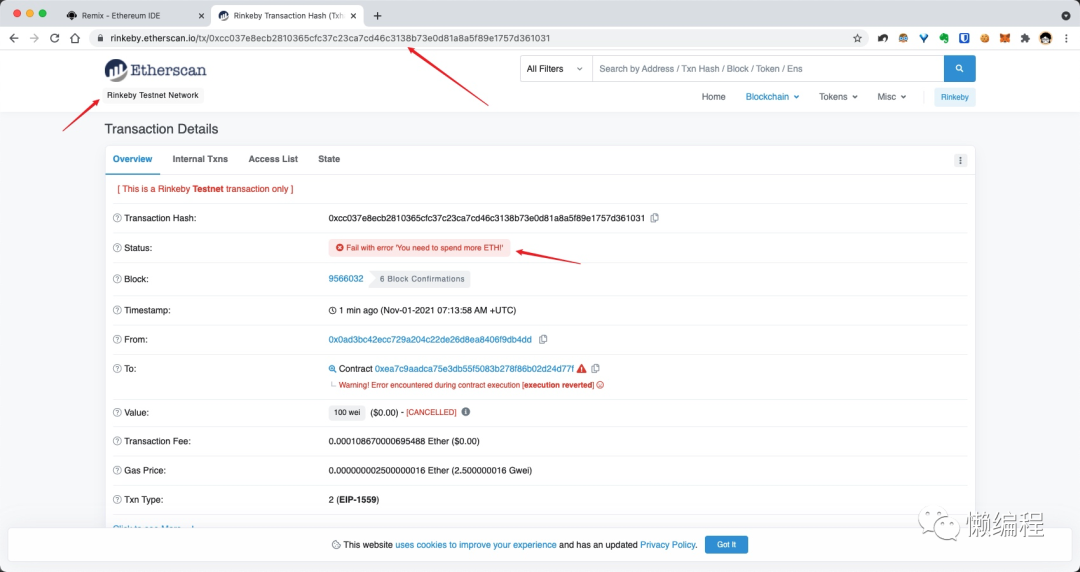1080x572 pixels.
Task: Switch to the State tab
Action: [x=329, y=159]
